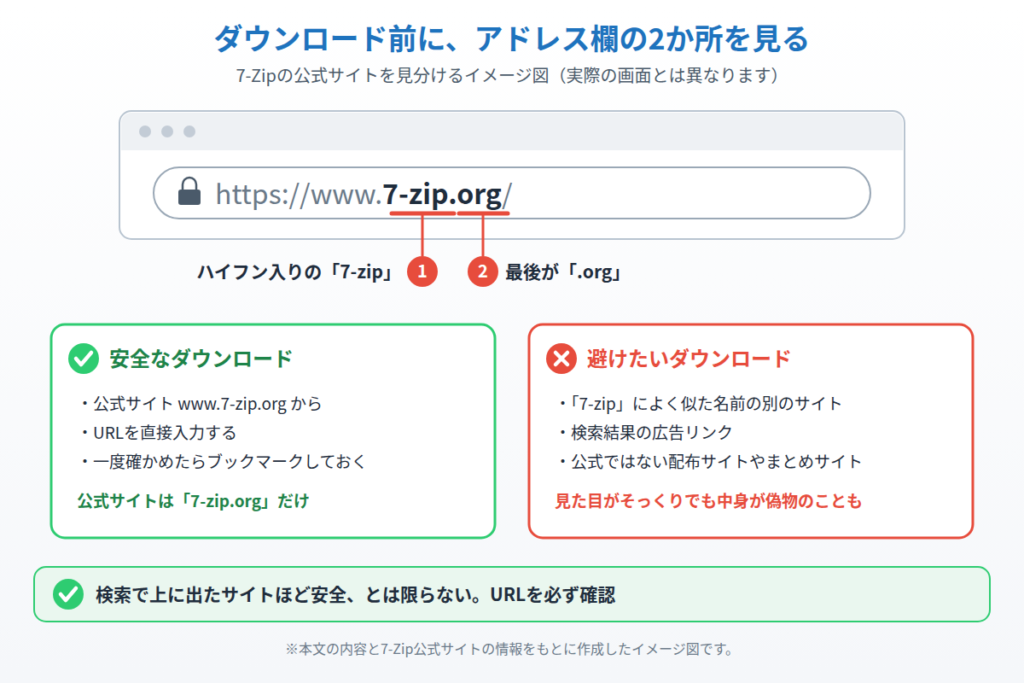Click the padlock icon in the address bar
The height and width of the screenshot is (683, 1024).
click(189, 191)
